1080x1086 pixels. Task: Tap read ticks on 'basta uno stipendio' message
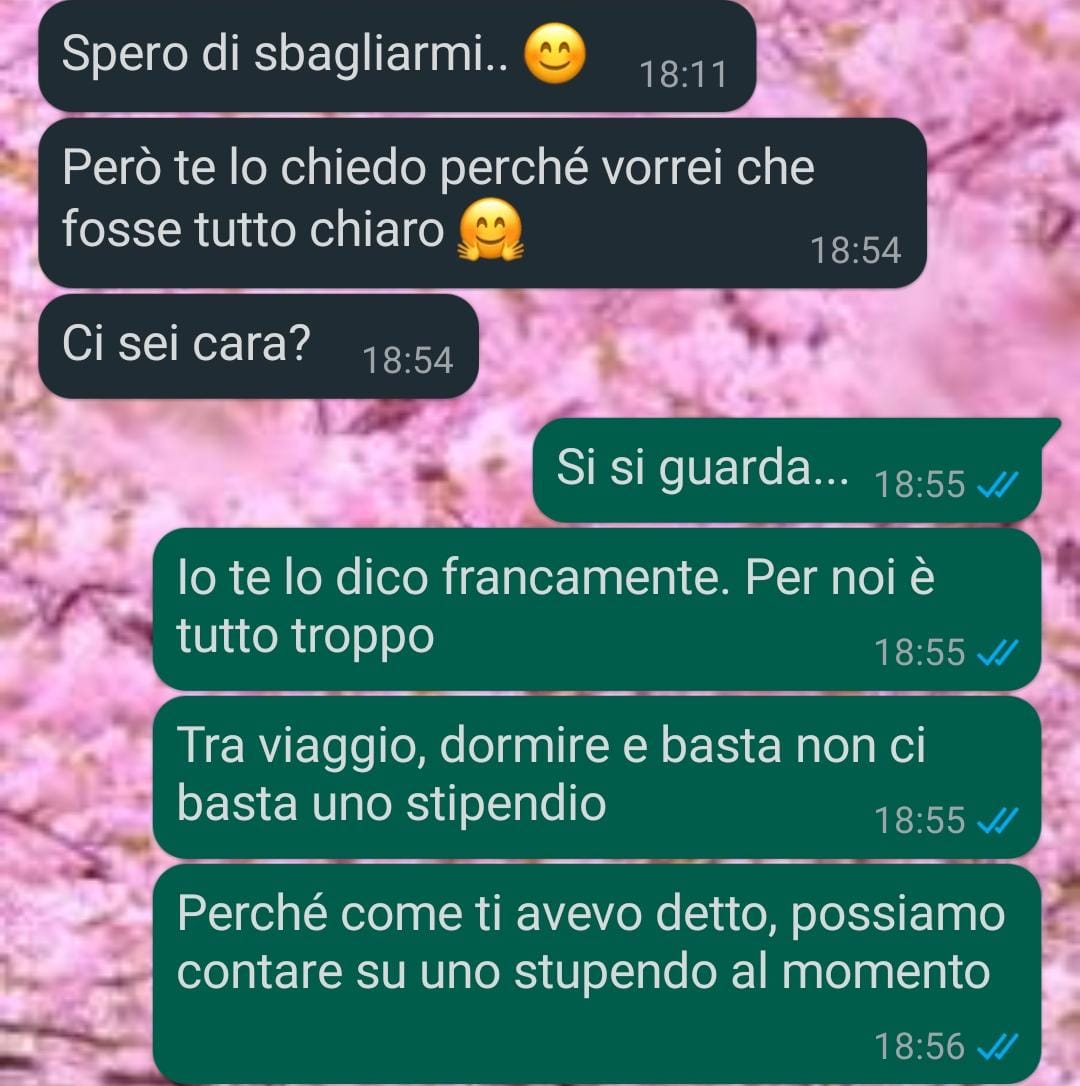pyautogui.click(x=998, y=821)
